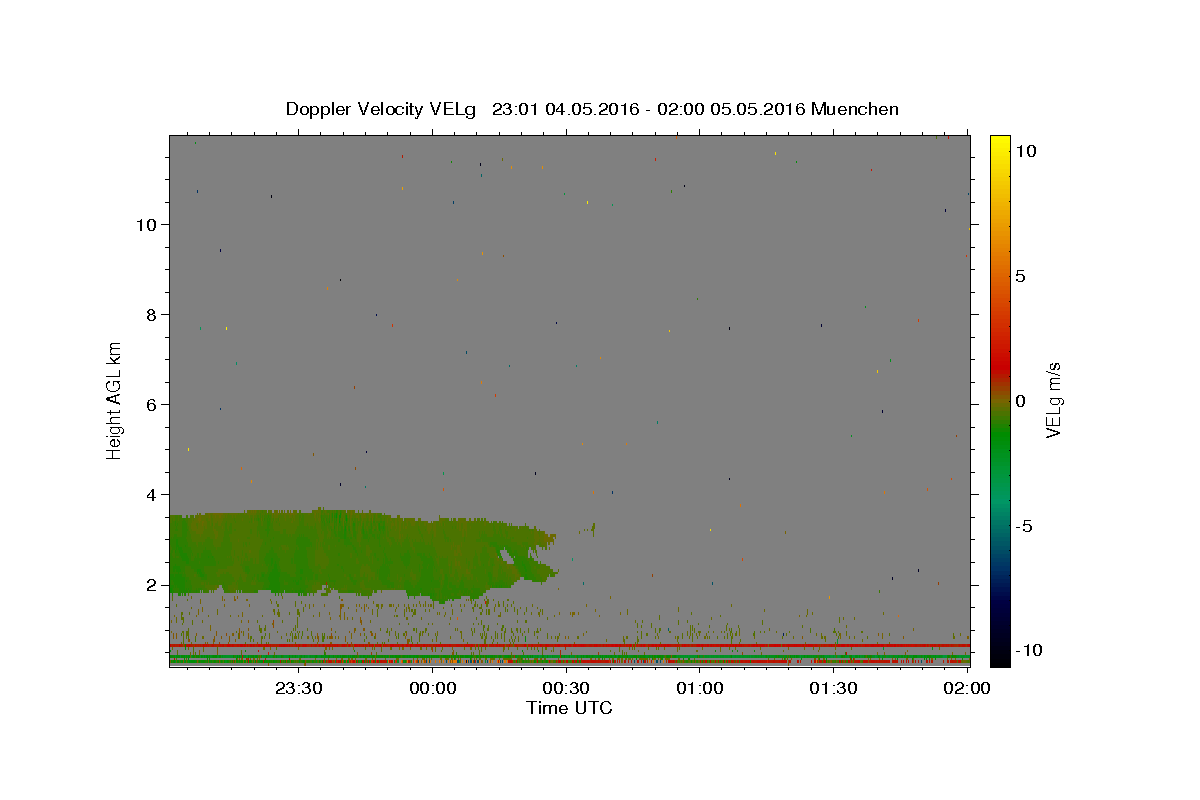Click the 'Height AGL km' axis label

tap(114, 401)
